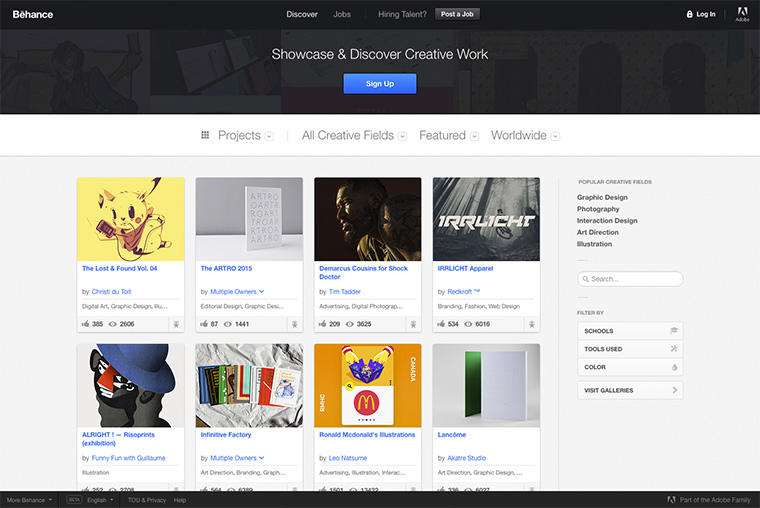Viewport: 760px width, 508px height.
Task: Open author Tim Tadder's profile
Action: [345, 291]
